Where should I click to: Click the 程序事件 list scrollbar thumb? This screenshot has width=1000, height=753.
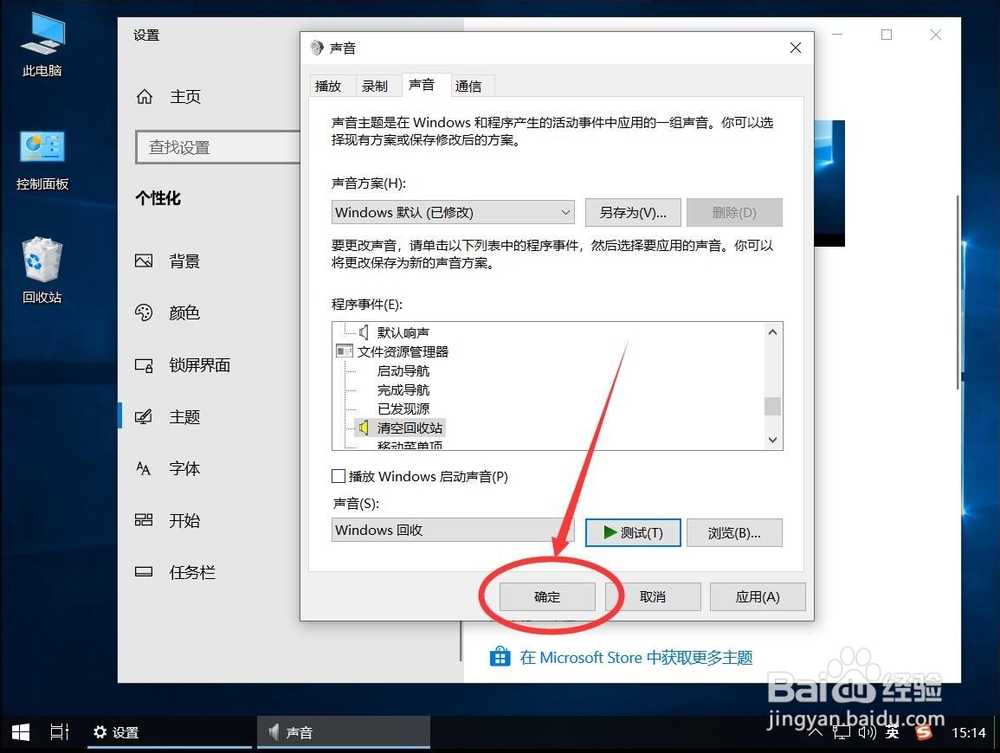point(772,406)
